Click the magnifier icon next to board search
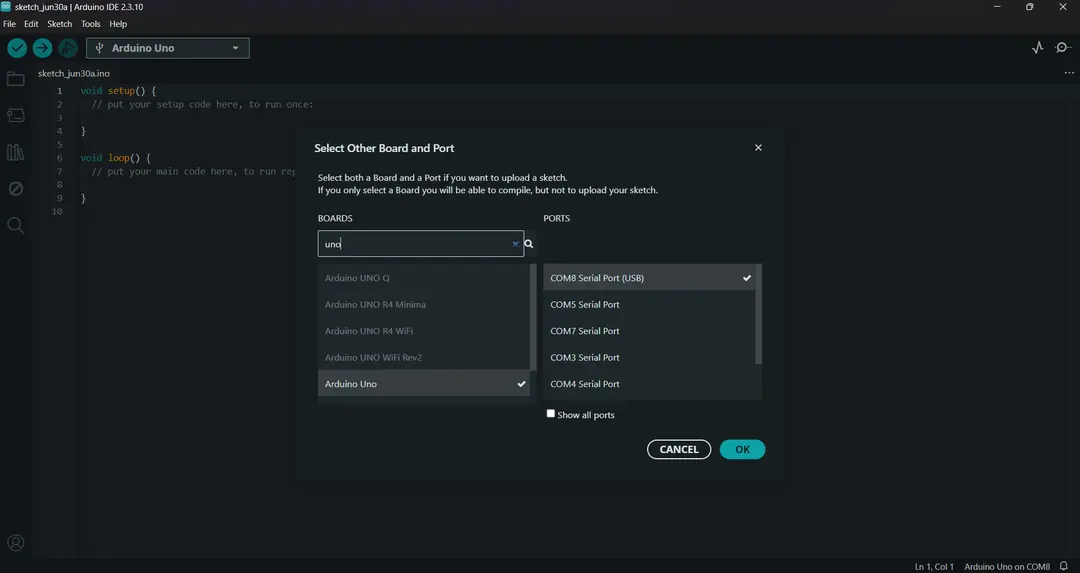This screenshot has width=1080, height=573. tap(529, 244)
